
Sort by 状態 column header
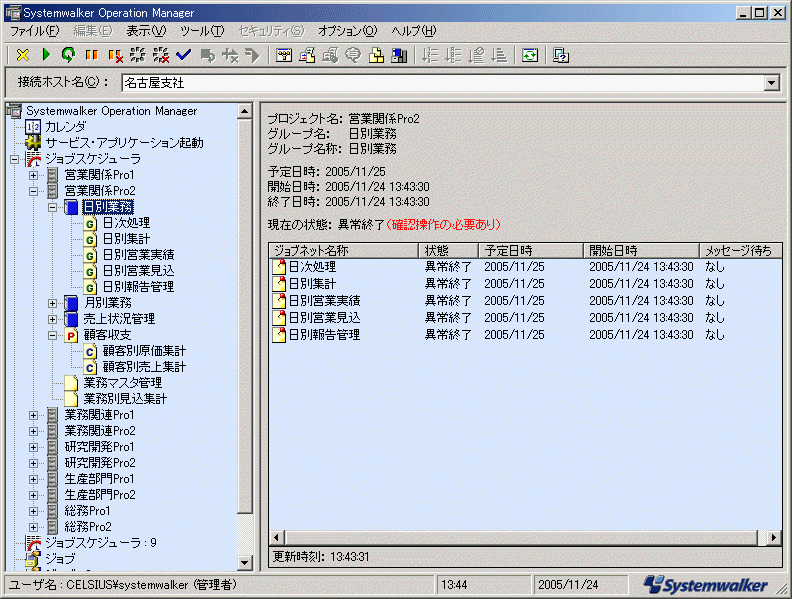click(x=448, y=251)
